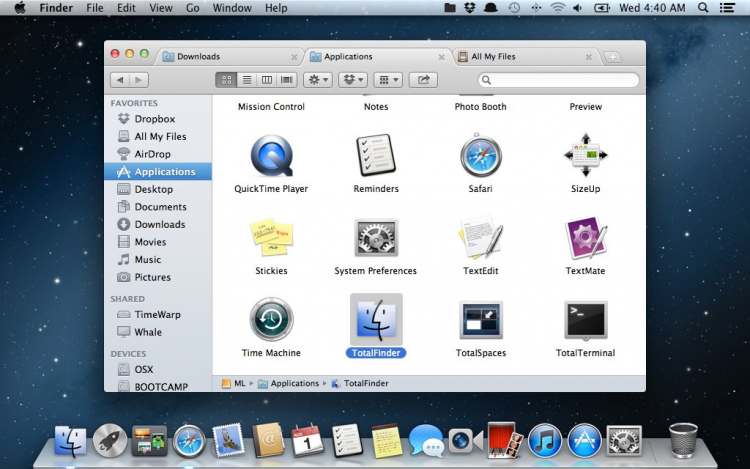Image resolution: width=750 pixels, height=469 pixels.
Task: Launch Mail from the Dock
Action: tap(229, 440)
